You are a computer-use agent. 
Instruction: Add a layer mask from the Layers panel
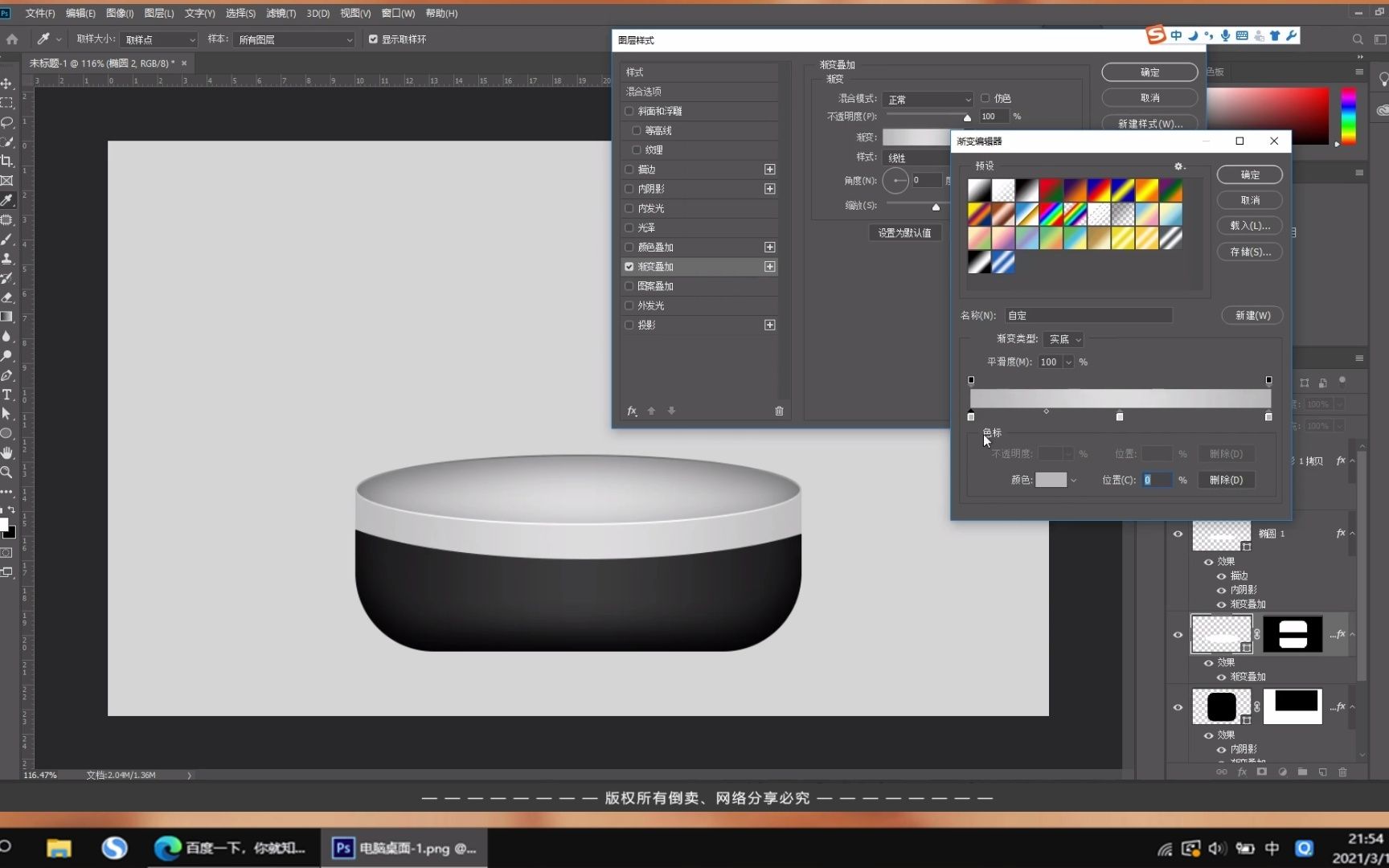pyautogui.click(x=1262, y=772)
